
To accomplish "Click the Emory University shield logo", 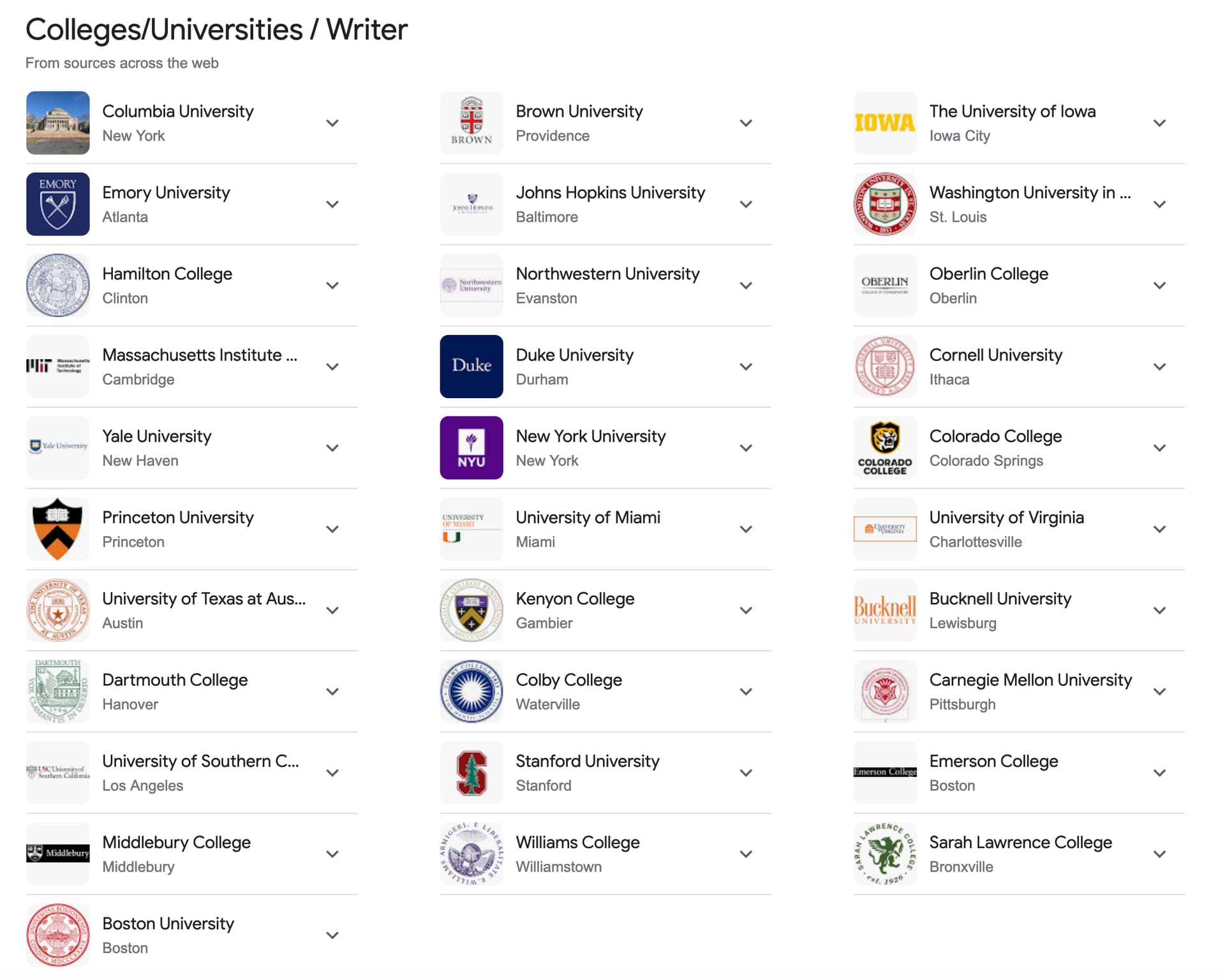I will [x=57, y=204].
